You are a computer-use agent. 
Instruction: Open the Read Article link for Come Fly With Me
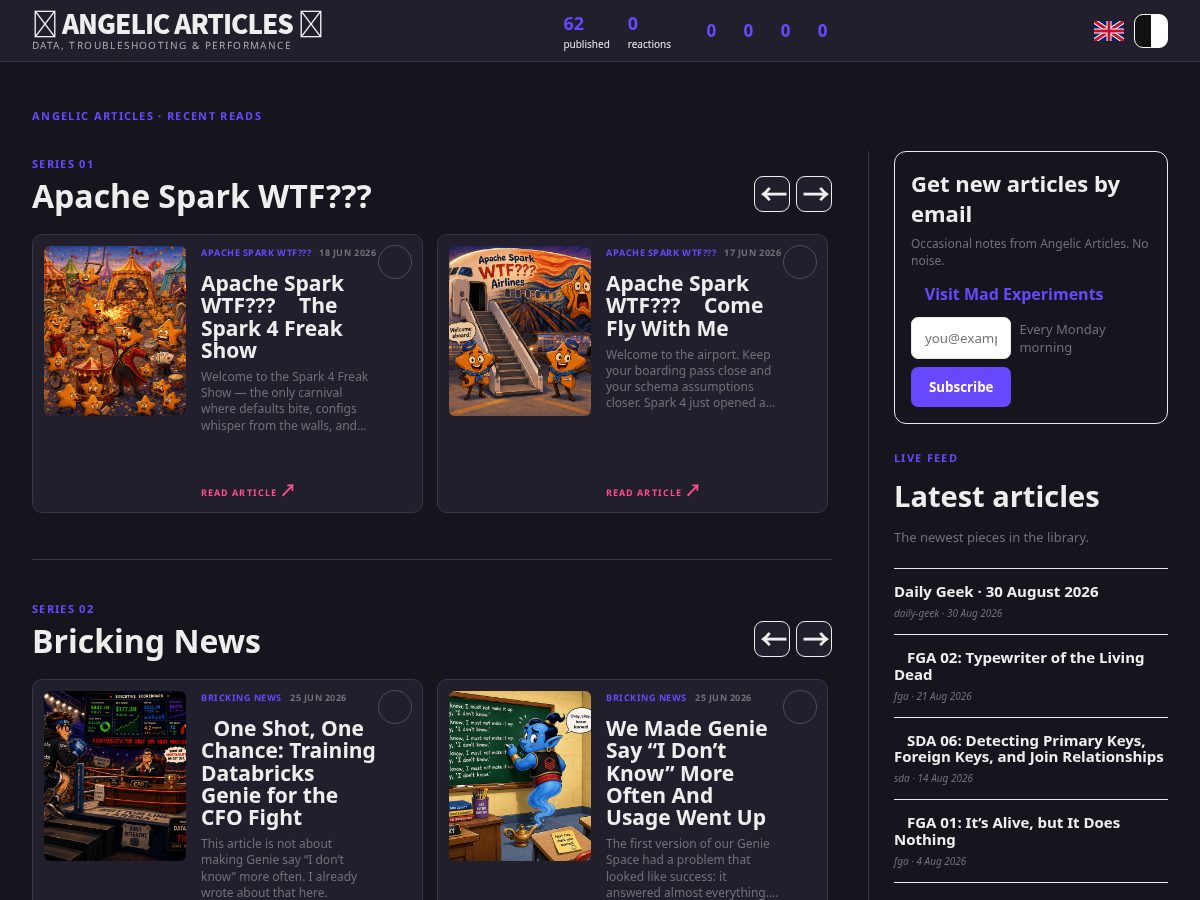pyautogui.click(x=653, y=491)
